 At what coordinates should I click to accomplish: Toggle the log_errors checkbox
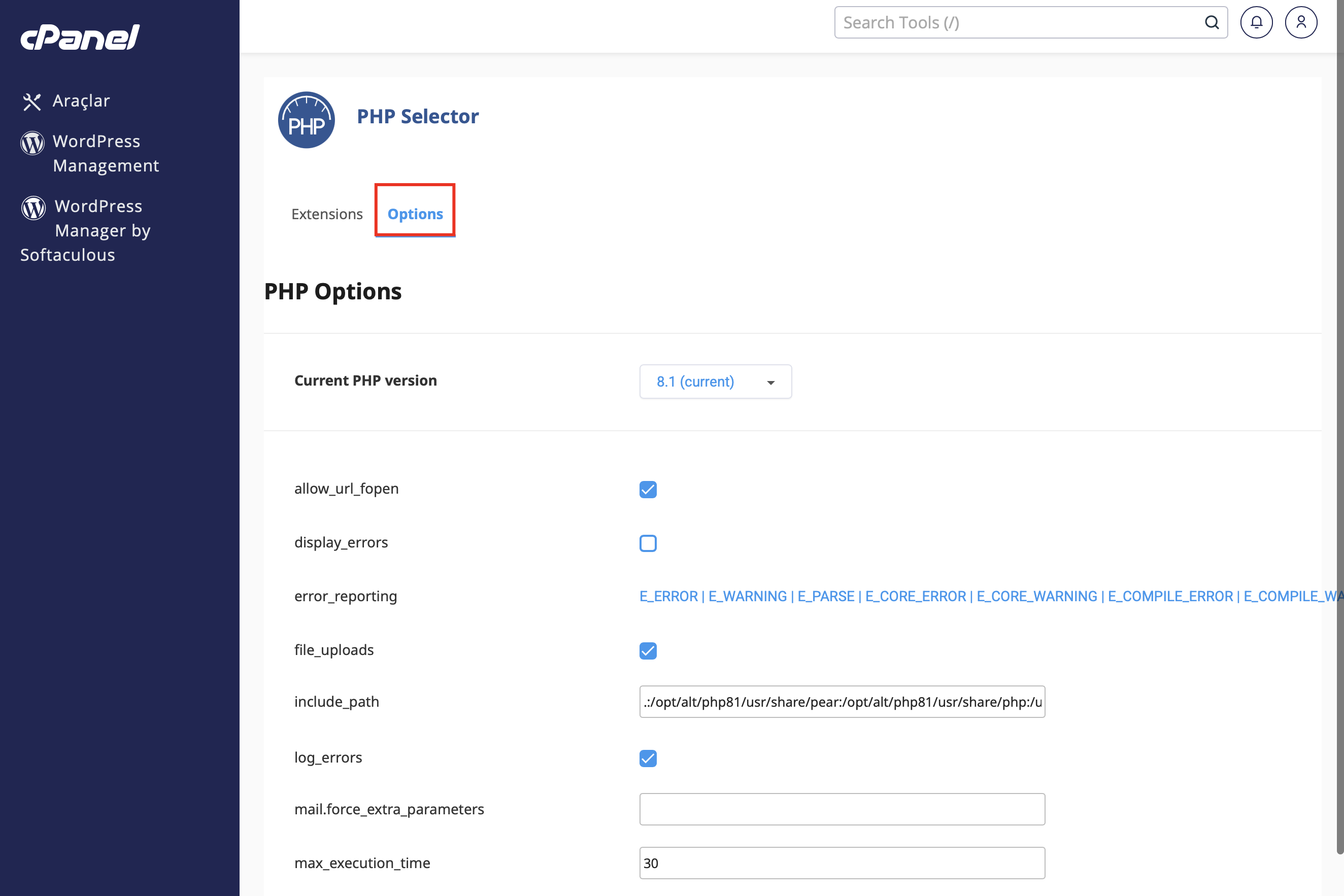pyautogui.click(x=648, y=759)
